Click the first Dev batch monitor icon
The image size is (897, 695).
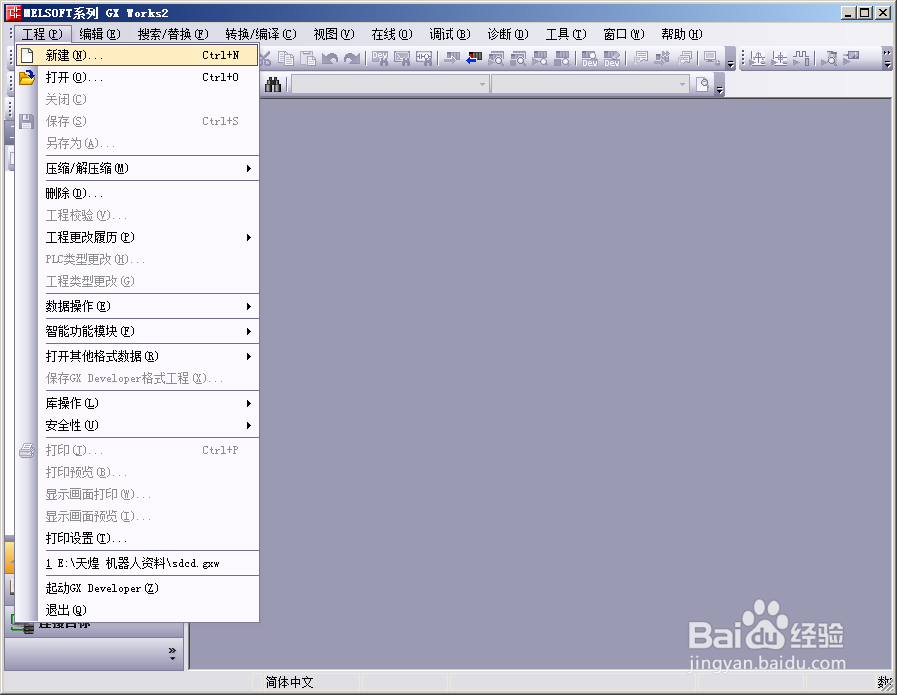[590, 58]
